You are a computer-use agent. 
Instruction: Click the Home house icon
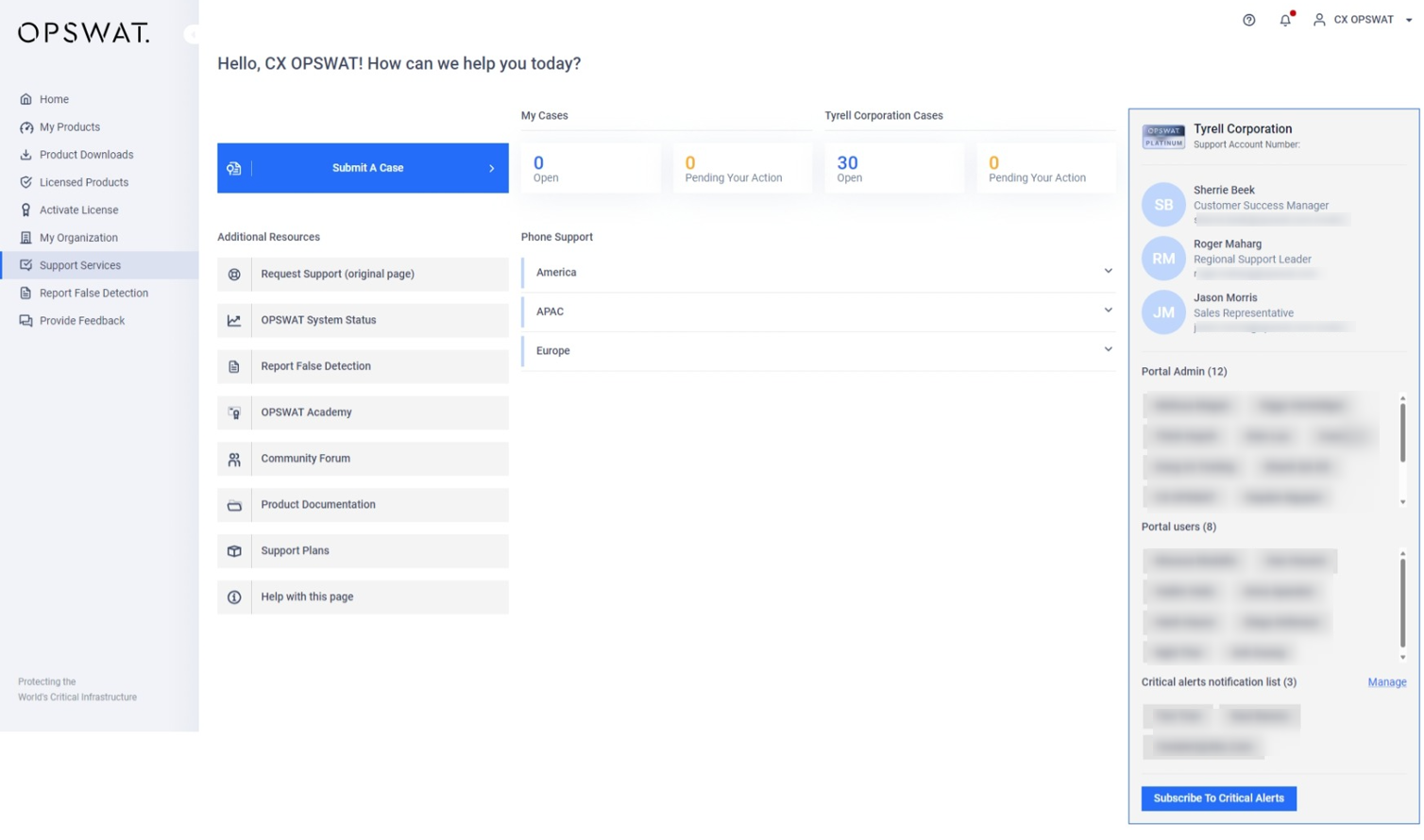click(25, 99)
